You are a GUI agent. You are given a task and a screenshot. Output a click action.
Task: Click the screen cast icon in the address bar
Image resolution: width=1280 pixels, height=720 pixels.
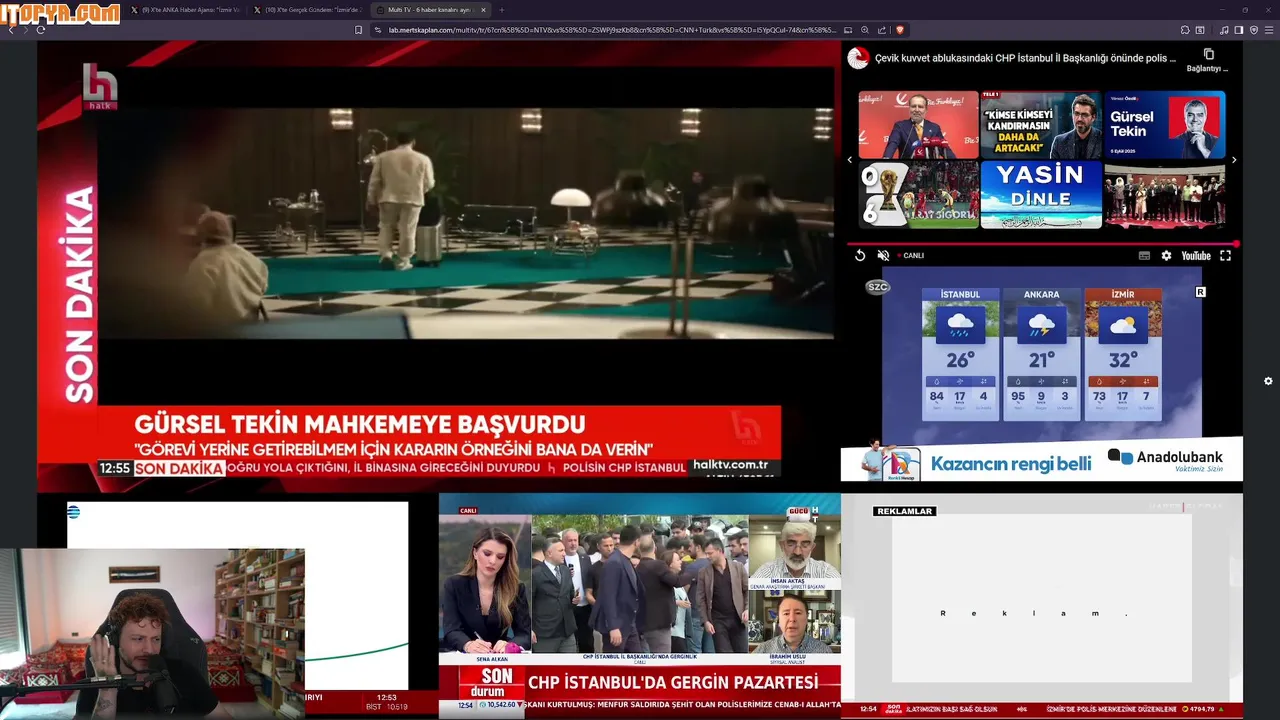[848, 30]
